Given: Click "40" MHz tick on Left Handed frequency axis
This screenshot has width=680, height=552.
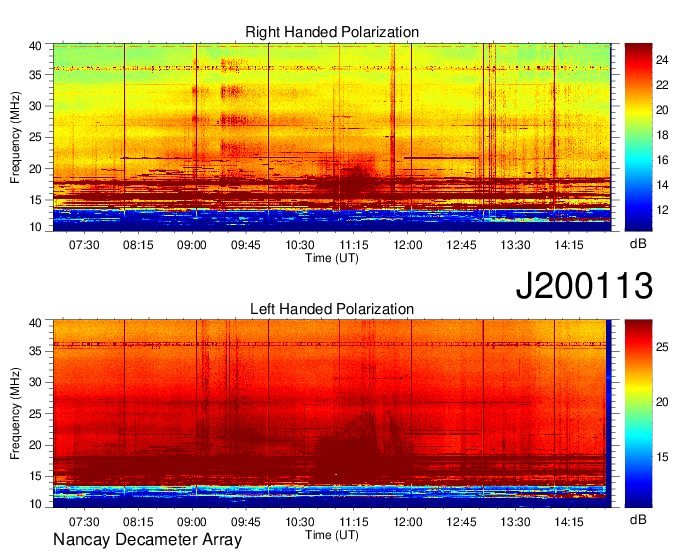Looking at the screenshot, I should (x=36, y=323).
